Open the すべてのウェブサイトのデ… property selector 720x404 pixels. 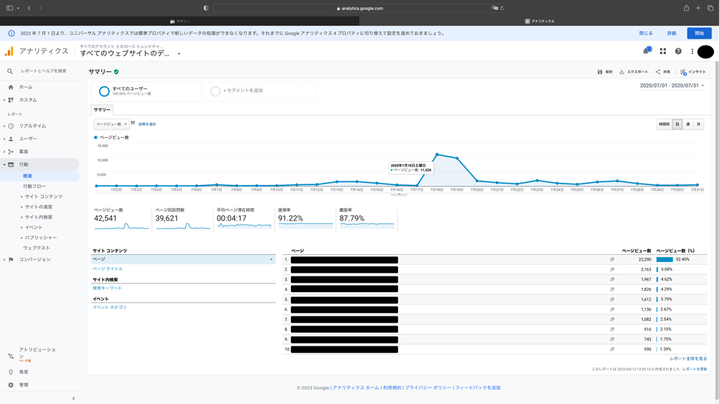point(130,53)
